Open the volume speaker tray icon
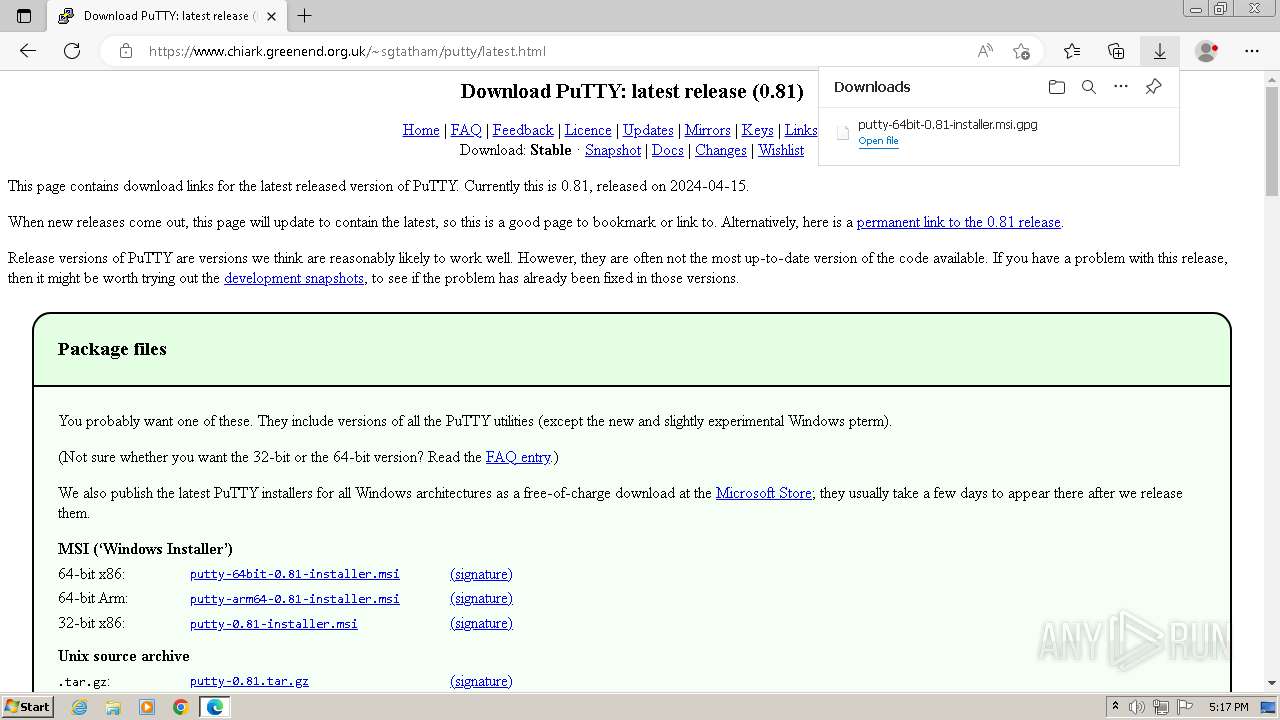This screenshot has width=1280, height=720. tap(1137, 707)
